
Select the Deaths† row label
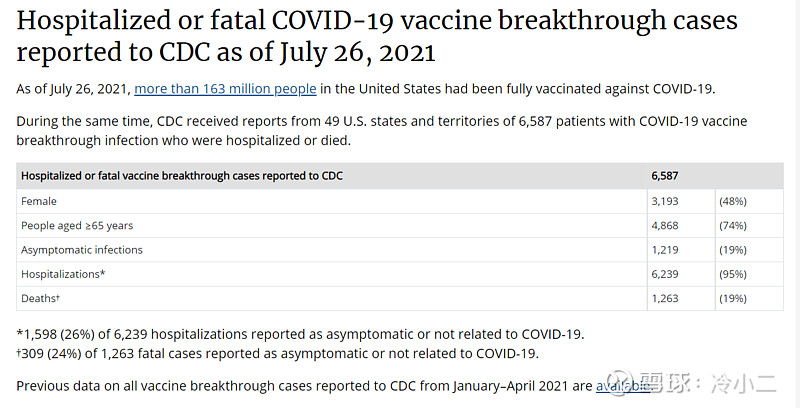coord(42,298)
